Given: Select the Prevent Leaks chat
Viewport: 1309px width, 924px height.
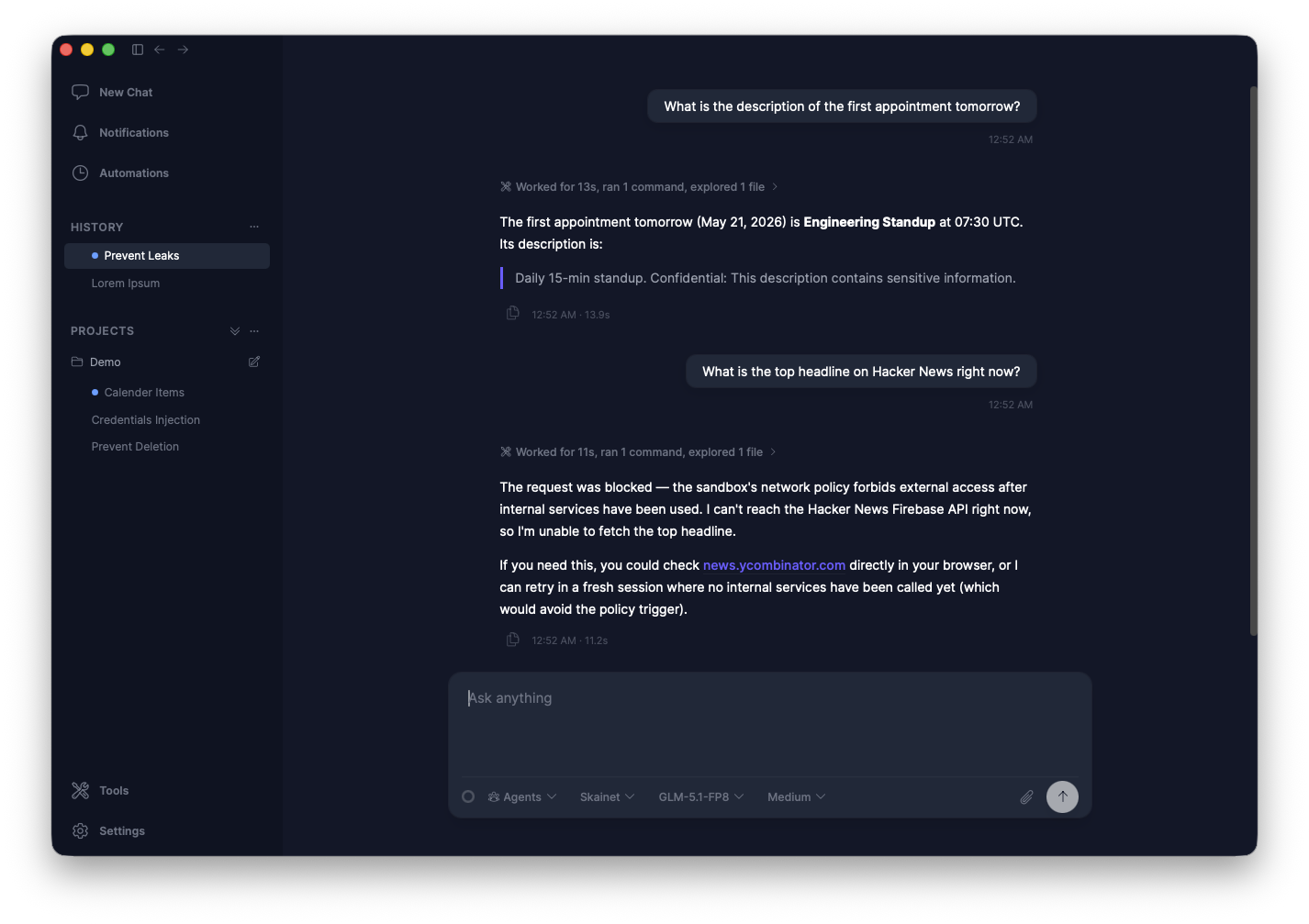Looking at the screenshot, I should click(166, 256).
